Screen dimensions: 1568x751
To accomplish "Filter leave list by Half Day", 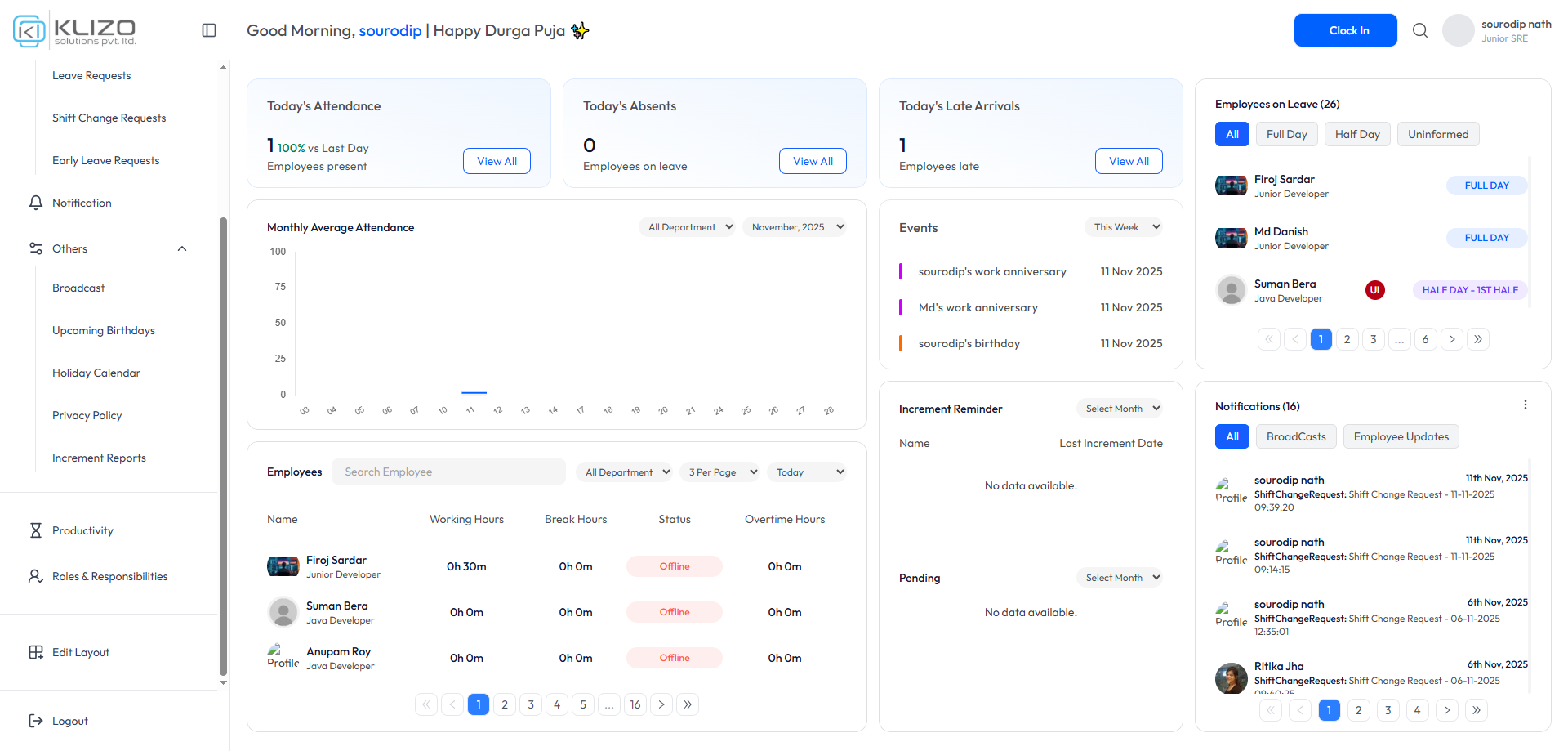I will 1357,134.
